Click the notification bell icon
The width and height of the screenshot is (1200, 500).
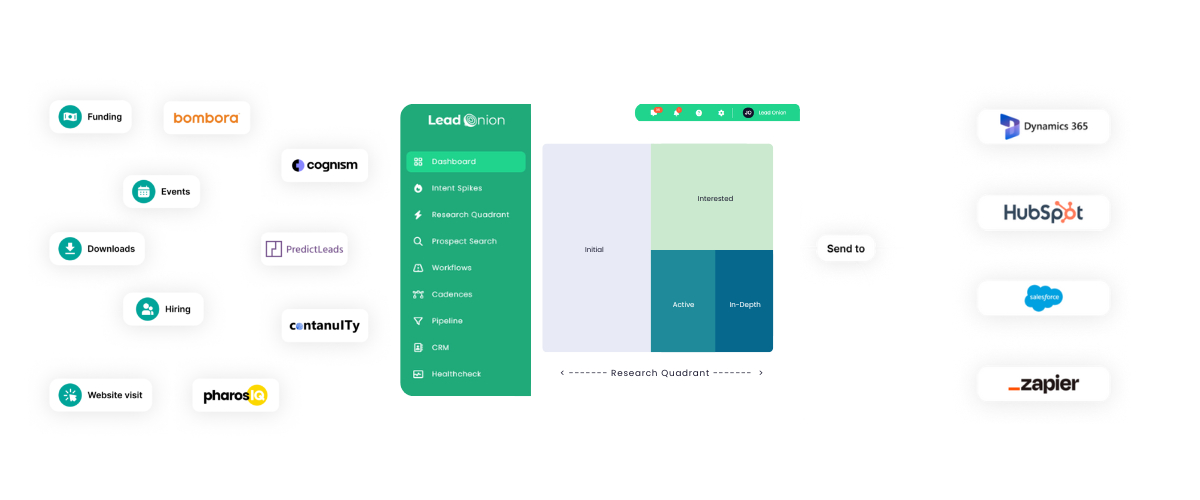(677, 113)
